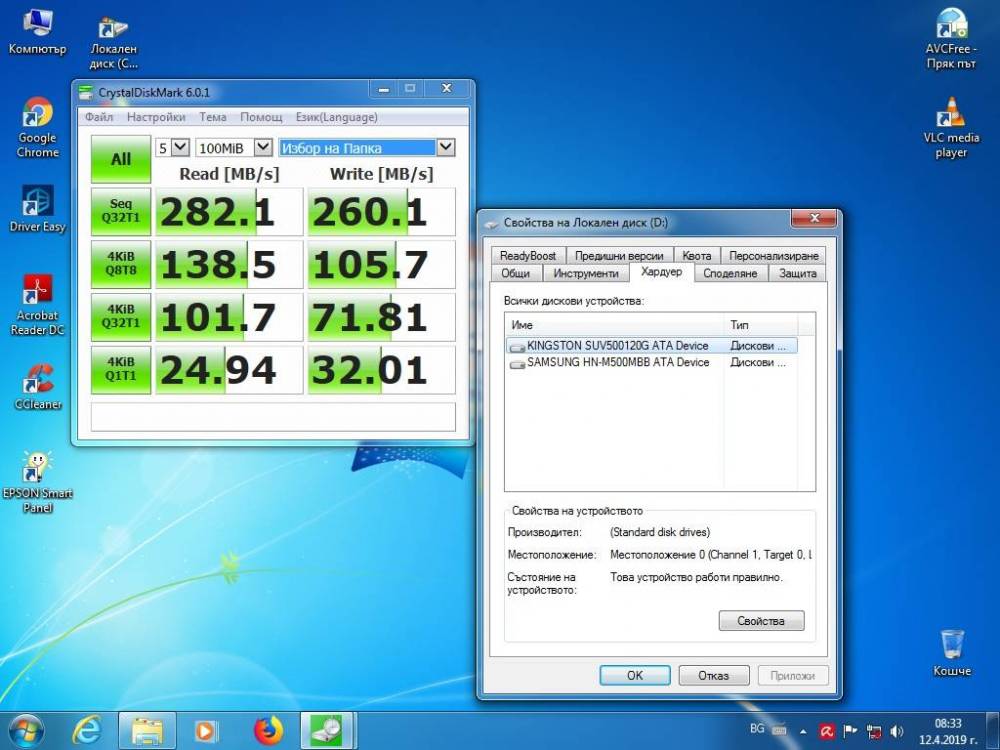
Task: Run the 4KiB Q1T1 test
Action: tap(121, 369)
